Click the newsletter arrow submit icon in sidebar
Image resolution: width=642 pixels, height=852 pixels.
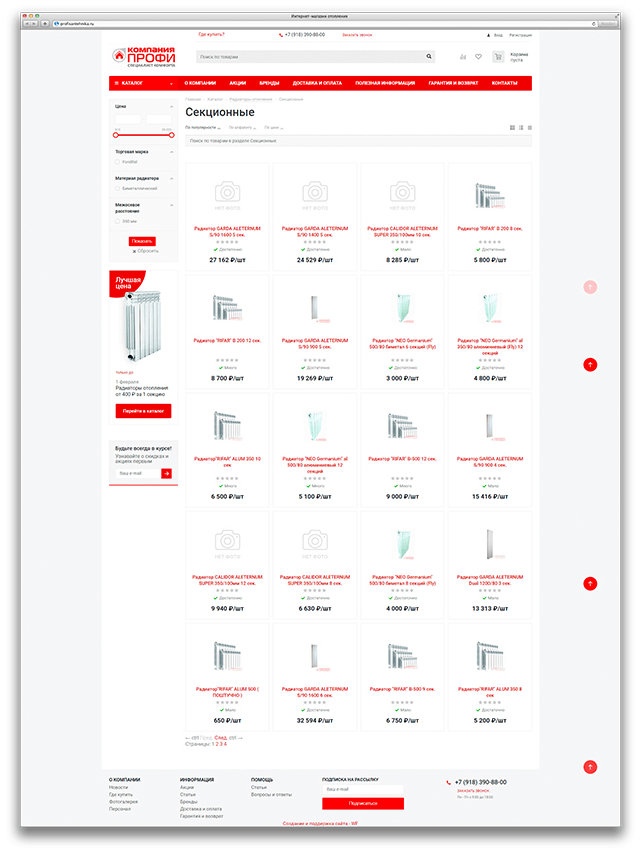(x=167, y=474)
